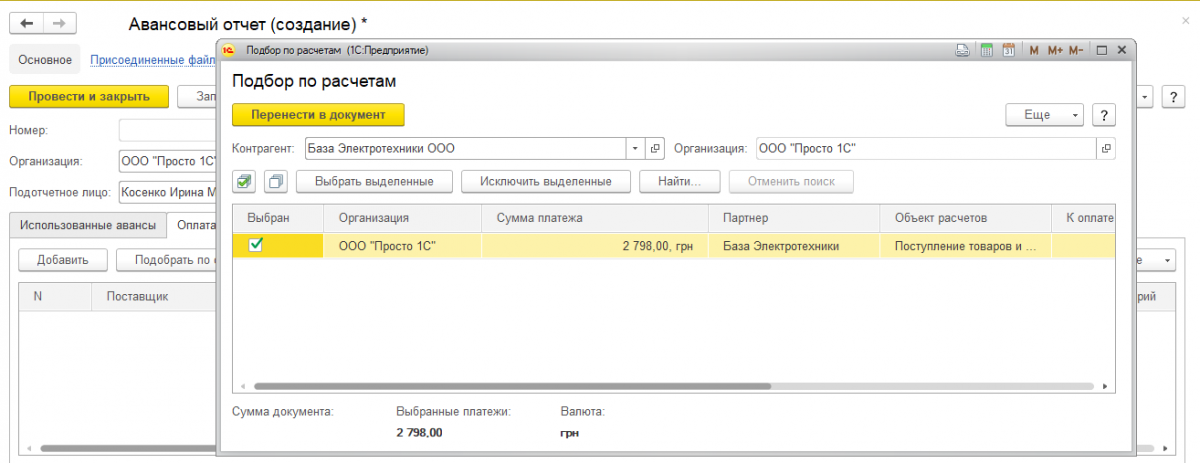Viewport: 1200px width, 463px height.
Task: Click the Номер input field
Action: (167, 130)
